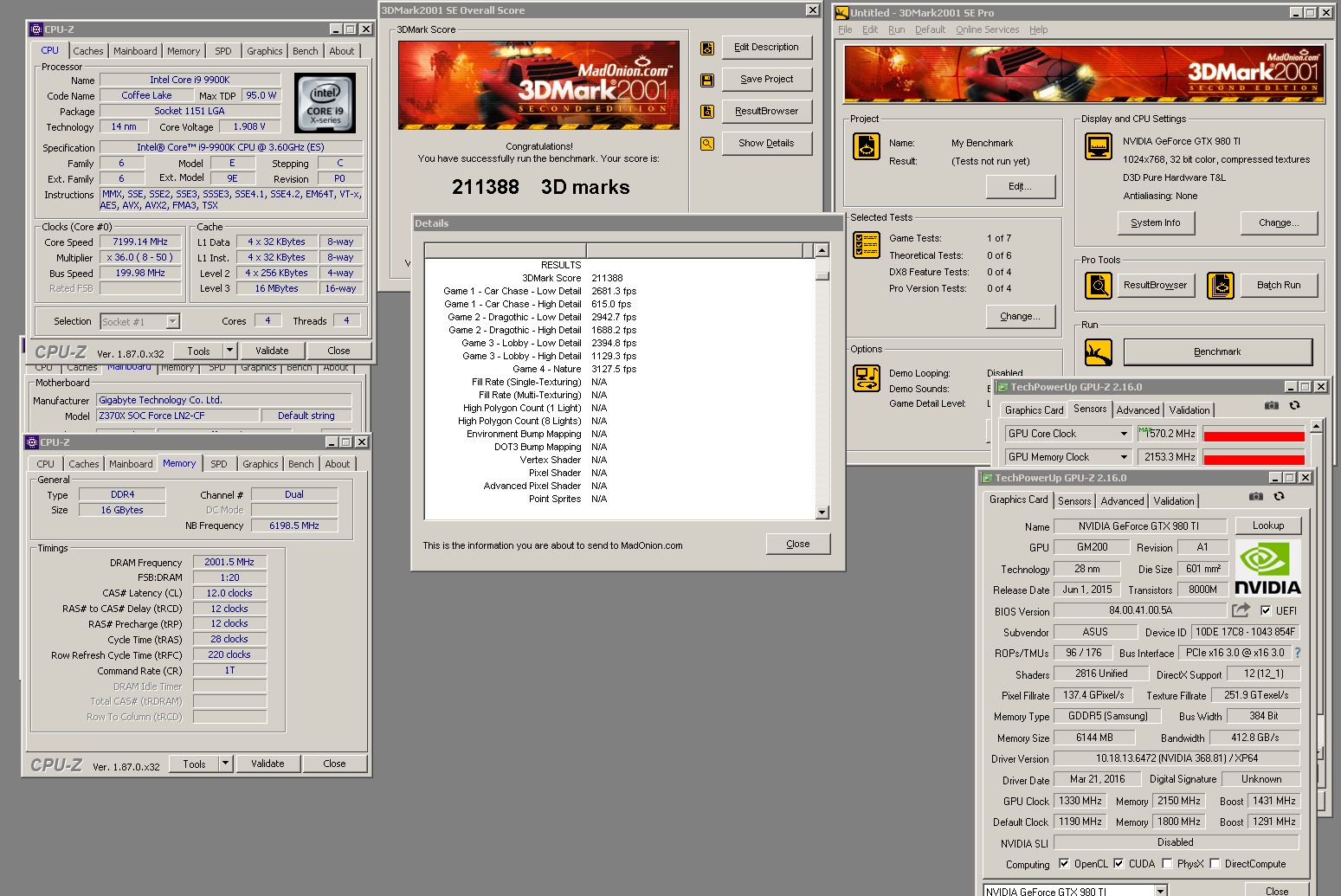Open the GPU selection dropdown at GPU-Z bottom
This screenshot has width=1341, height=896.
(x=1160, y=891)
